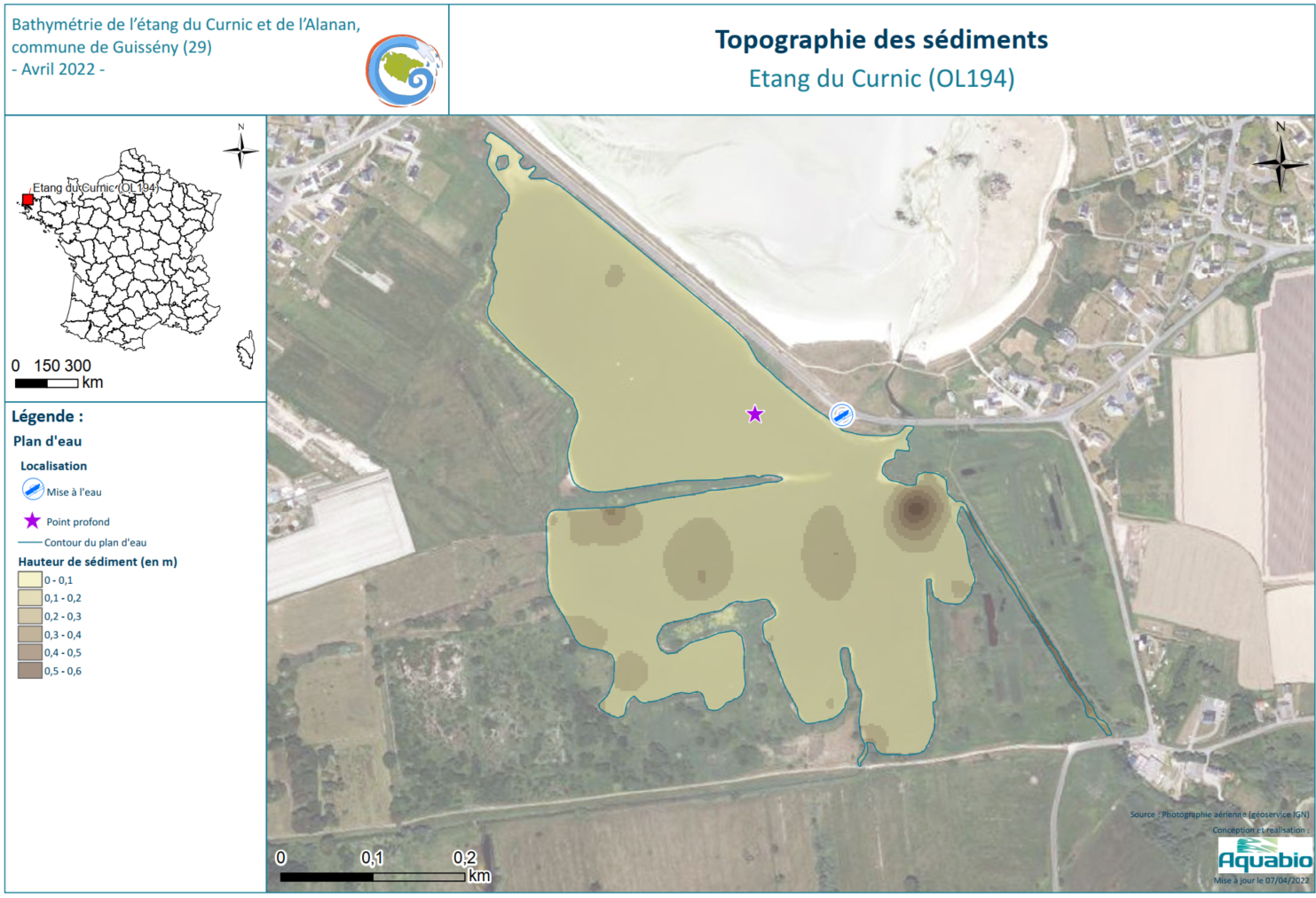
Task: Click the '0,2' label on main scale bar
Action: point(465,858)
